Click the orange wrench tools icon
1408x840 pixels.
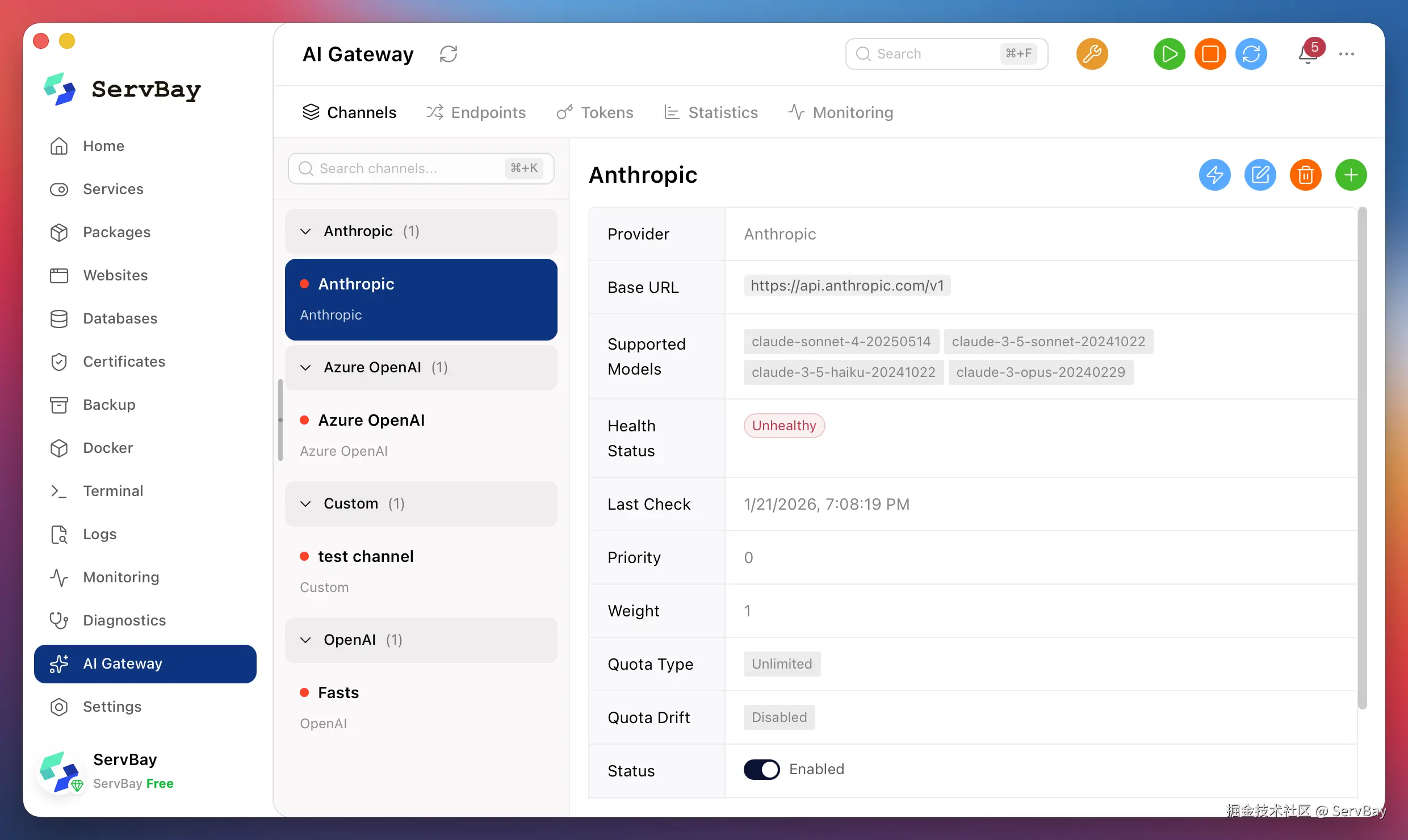click(x=1092, y=54)
